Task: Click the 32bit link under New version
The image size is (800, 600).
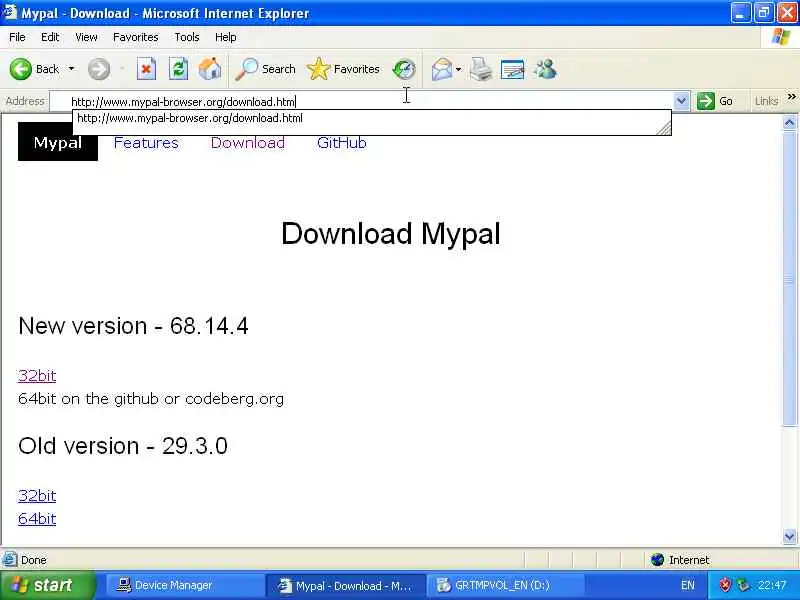Action: [37, 376]
